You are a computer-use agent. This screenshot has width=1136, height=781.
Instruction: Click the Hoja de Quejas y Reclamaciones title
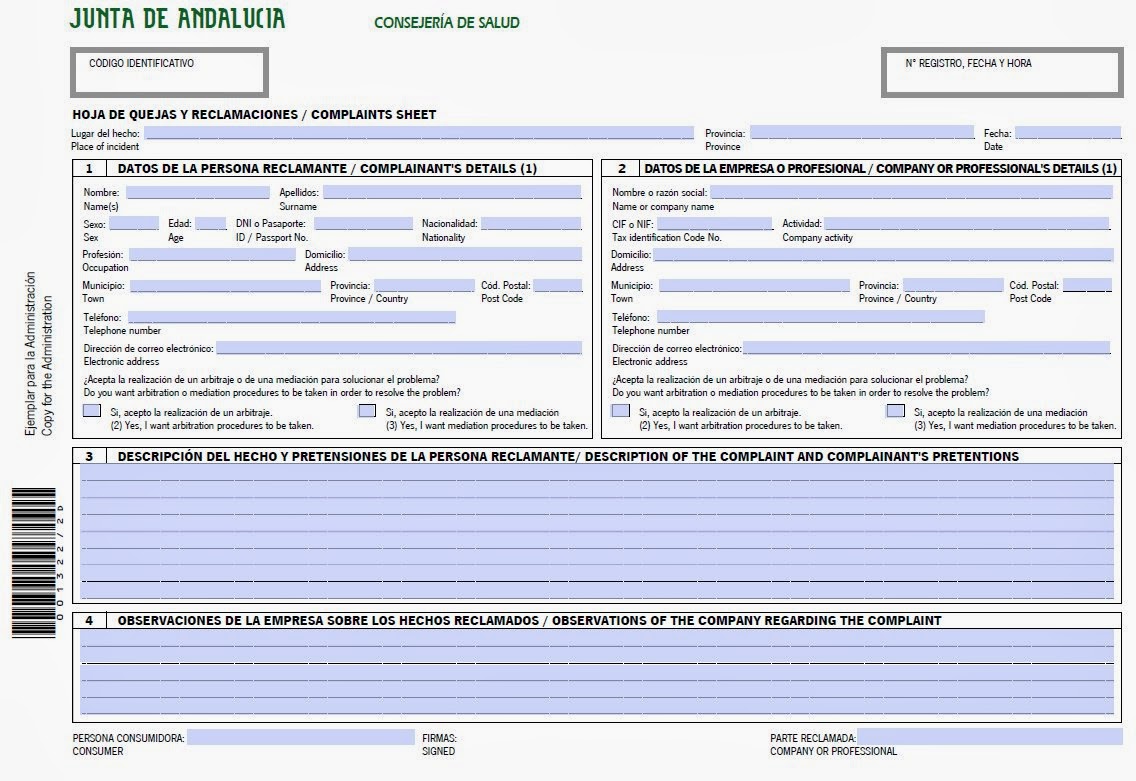(254, 114)
